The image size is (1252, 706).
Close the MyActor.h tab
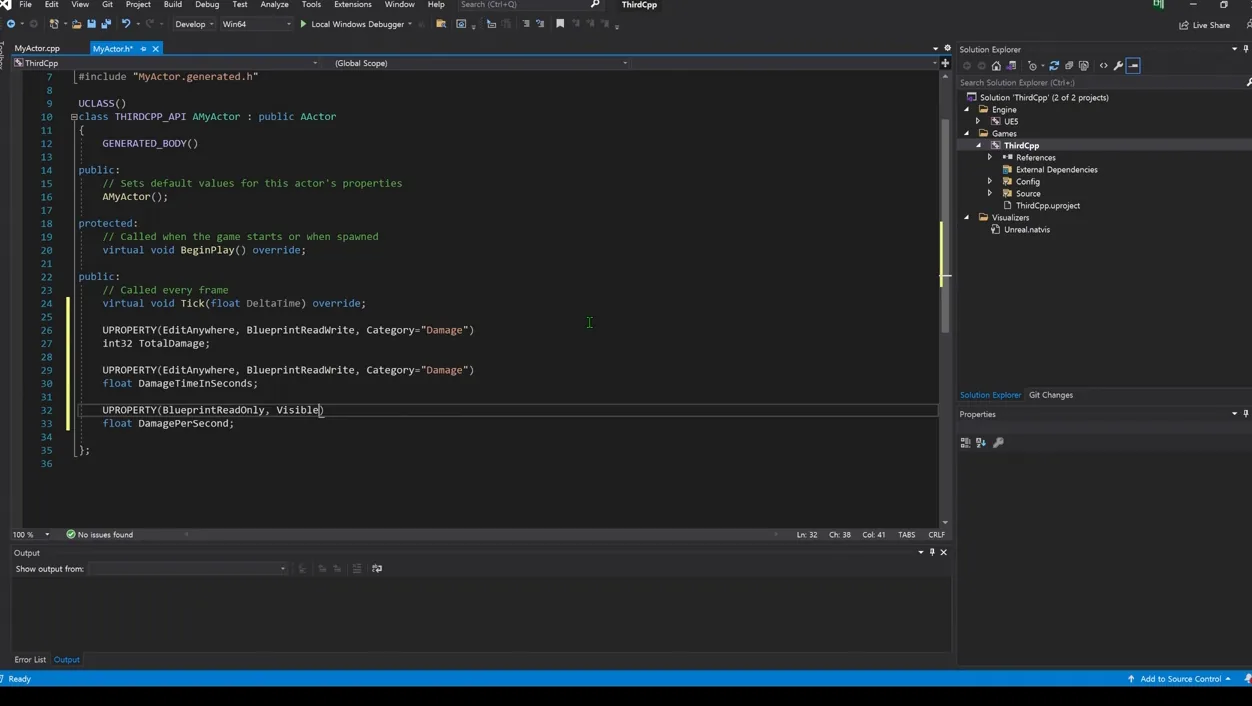click(155, 49)
